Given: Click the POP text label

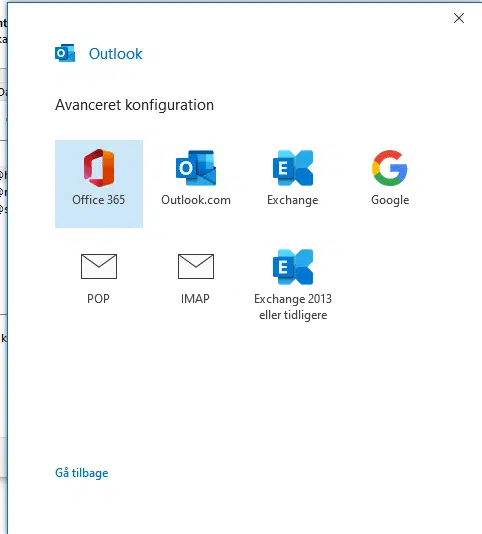Looking at the screenshot, I should tap(98, 299).
